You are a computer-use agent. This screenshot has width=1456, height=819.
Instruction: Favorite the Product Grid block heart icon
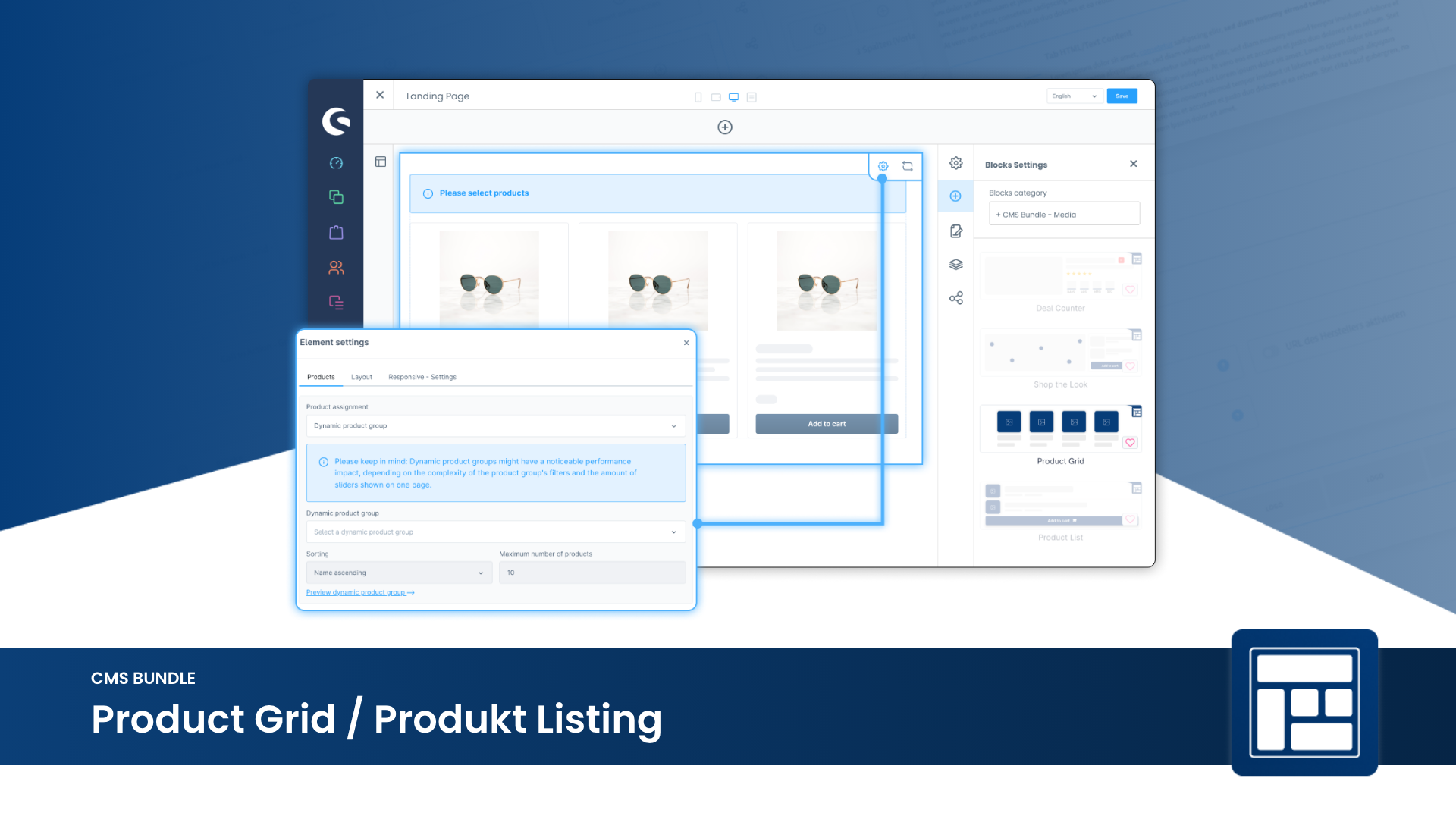(x=1130, y=443)
